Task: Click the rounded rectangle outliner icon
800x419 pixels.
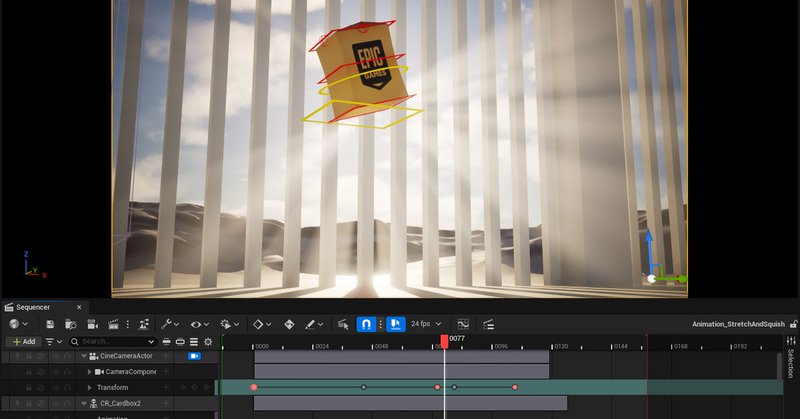Action: click(x=180, y=341)
